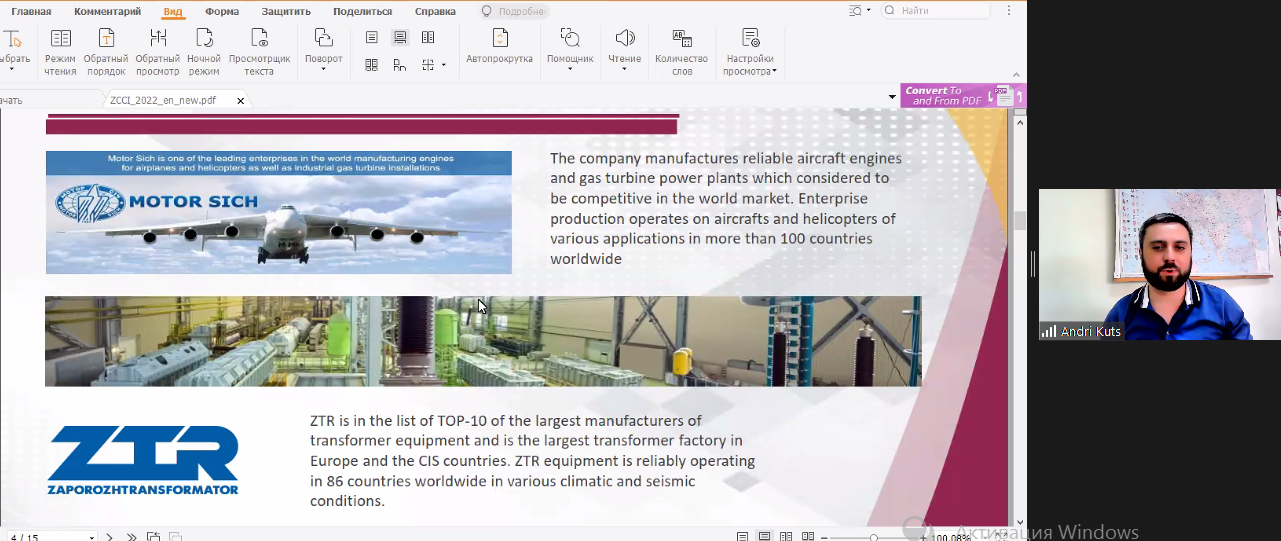The width and height of the screenshot is (1281, 541).
Task: Collapse the ribbon with the chevron
Action: (x=1017, y=75)
